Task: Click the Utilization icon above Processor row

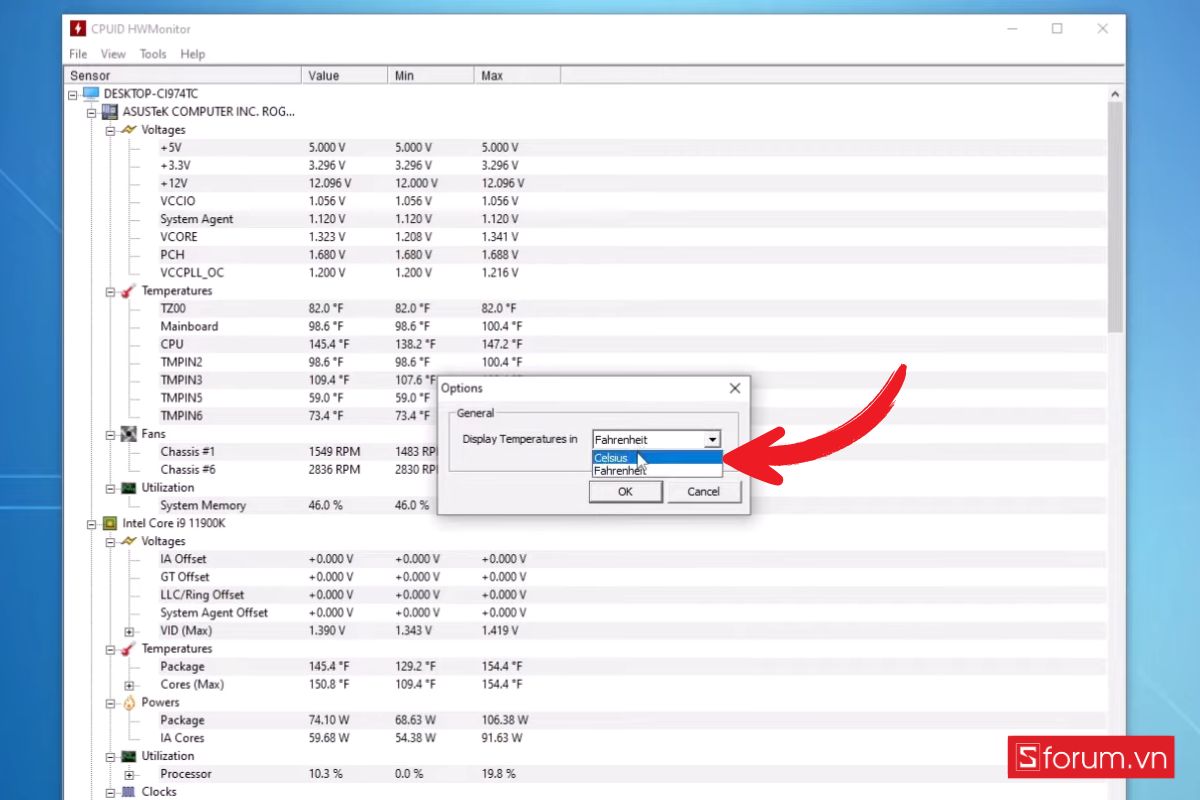Action: pos(128,756)
